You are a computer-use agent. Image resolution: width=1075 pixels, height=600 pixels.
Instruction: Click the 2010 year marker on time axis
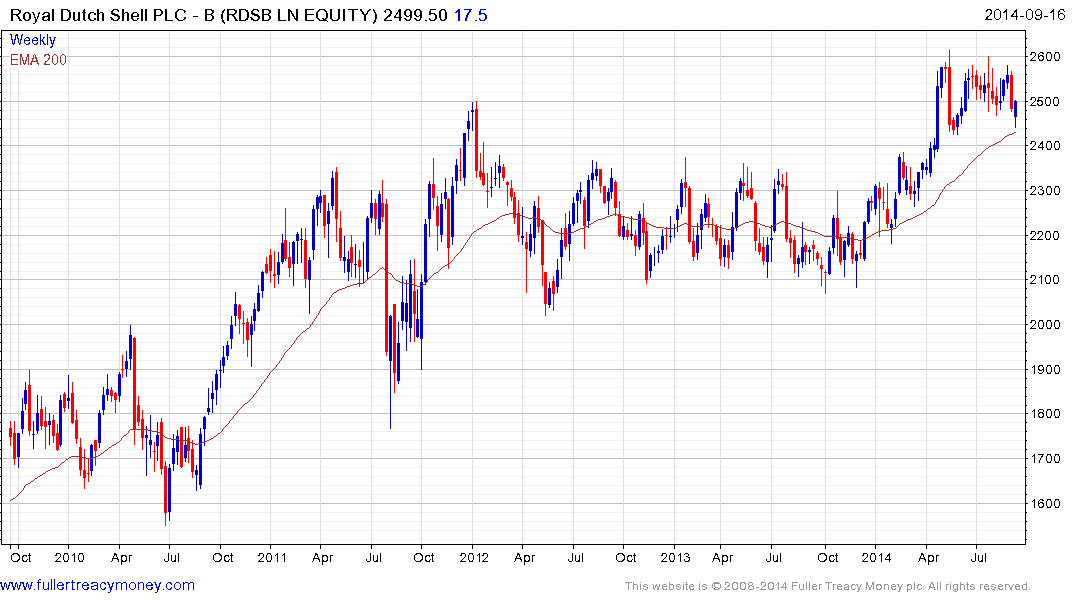(69, 557)
